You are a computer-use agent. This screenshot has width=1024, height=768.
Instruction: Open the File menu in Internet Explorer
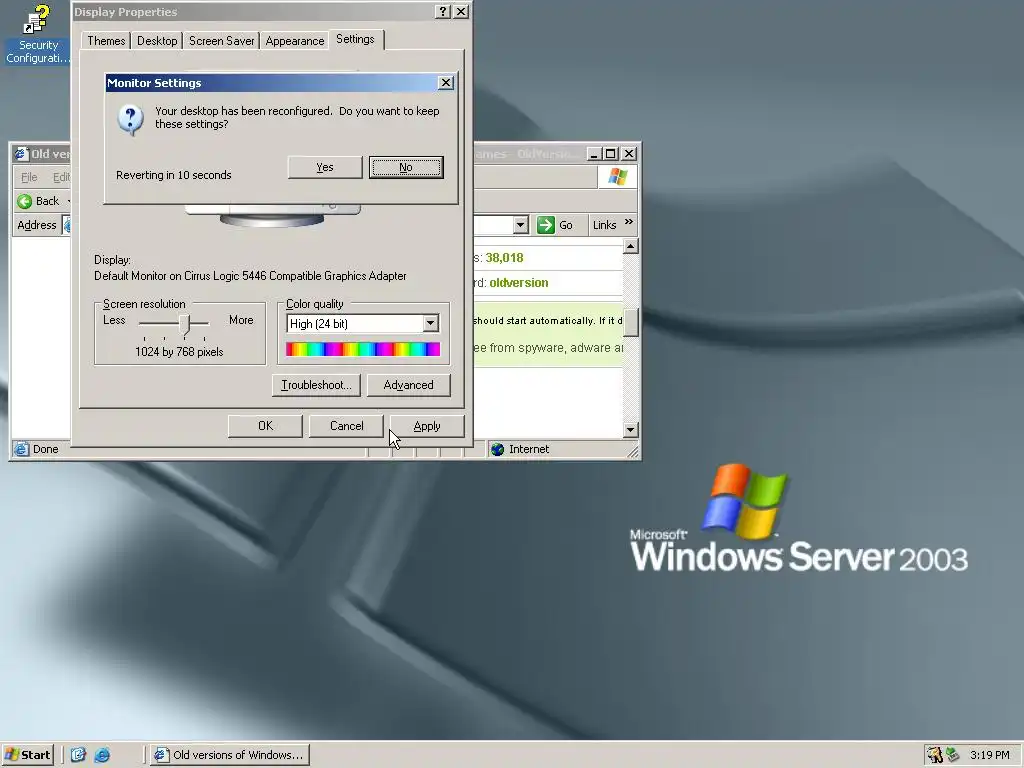pyautogui.click(x=29, y=177)
